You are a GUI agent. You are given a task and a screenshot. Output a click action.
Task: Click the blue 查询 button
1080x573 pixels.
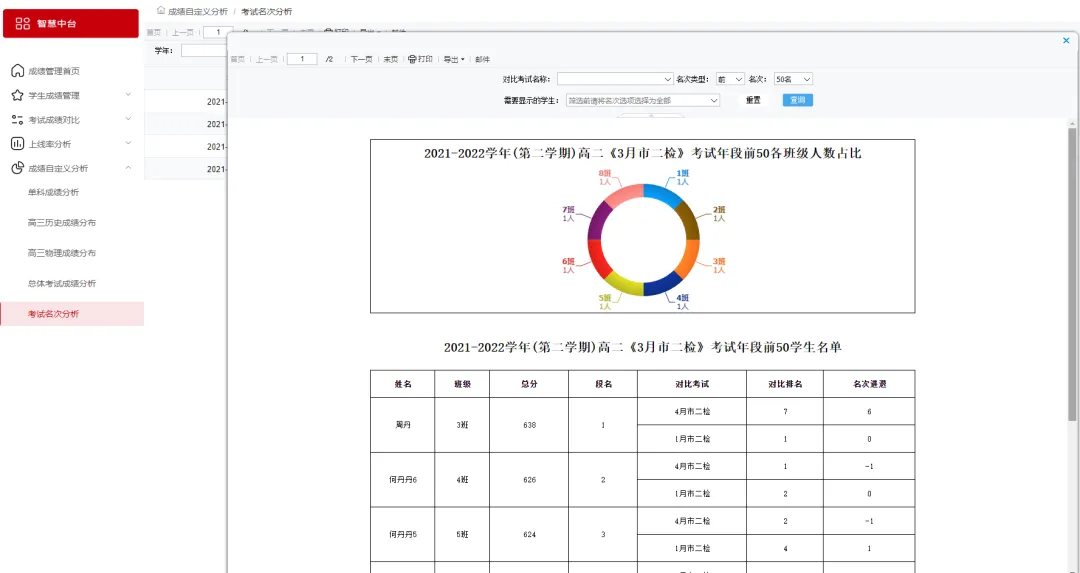[x=797, y=100]
